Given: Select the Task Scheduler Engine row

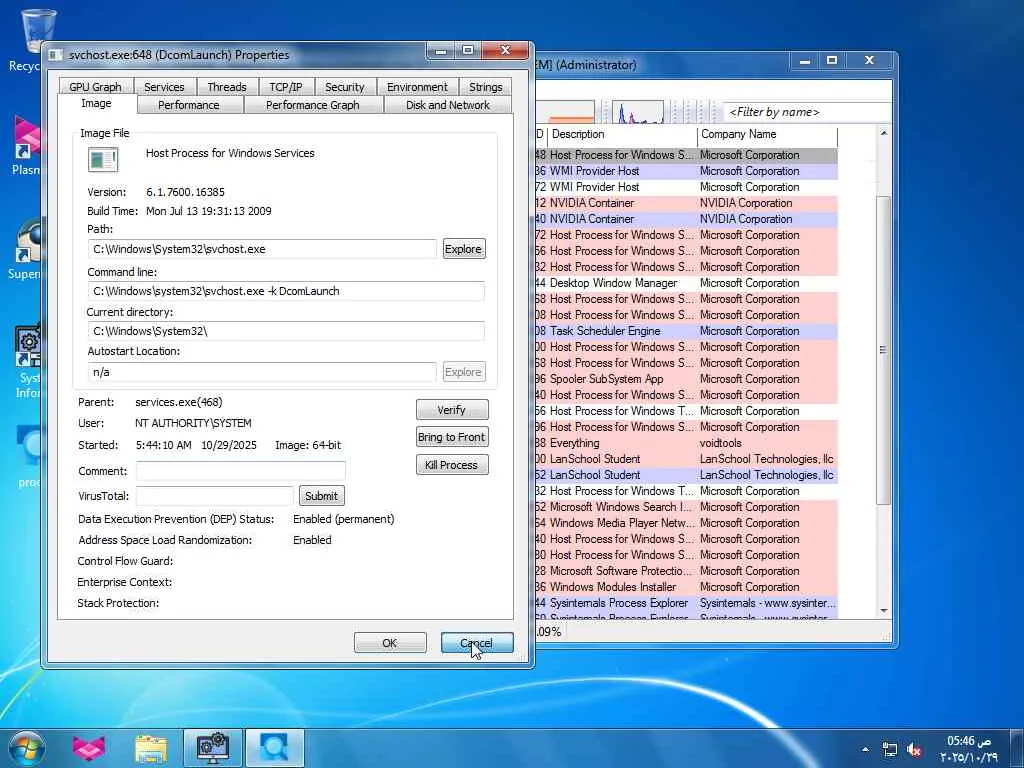Looking at the screenshot, I should pos(686,331).
